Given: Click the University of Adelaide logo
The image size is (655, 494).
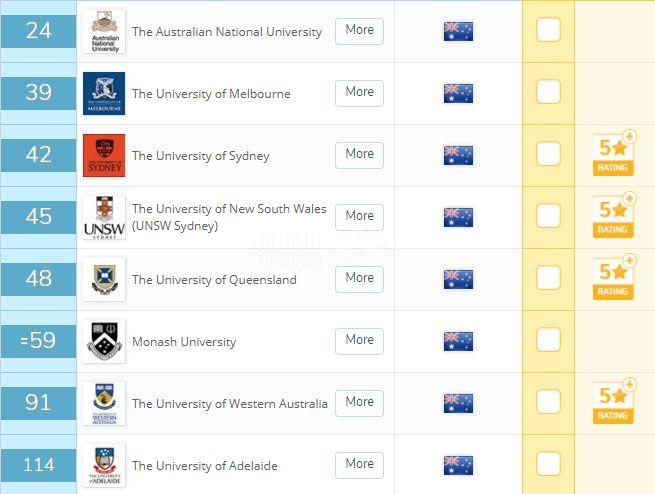Looking at the screenshot, I should 104,465.
